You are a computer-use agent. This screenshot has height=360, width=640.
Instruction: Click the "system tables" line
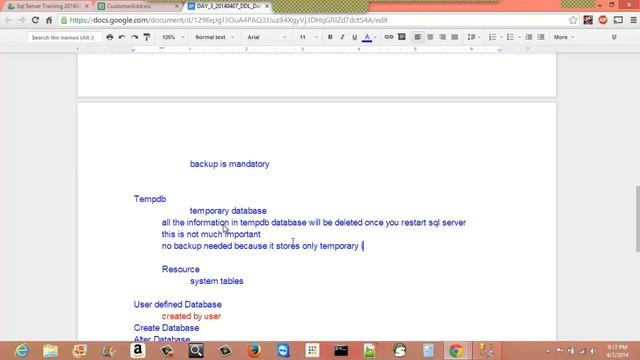(x=216, y=281)
